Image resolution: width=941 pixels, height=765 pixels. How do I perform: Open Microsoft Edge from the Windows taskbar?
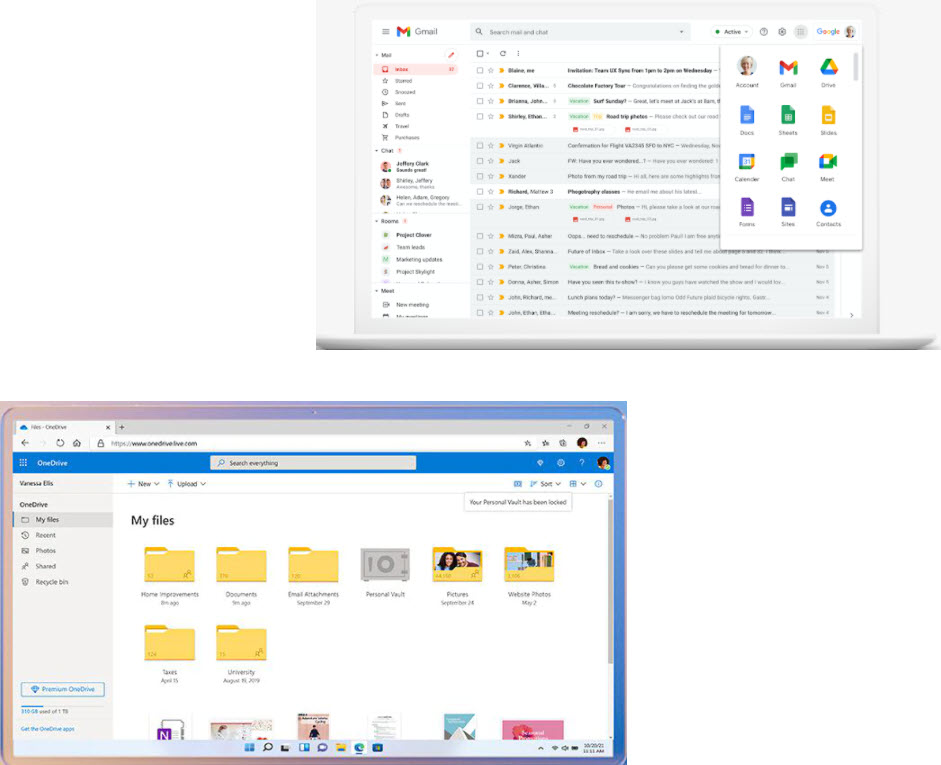[x=359, y=748]
